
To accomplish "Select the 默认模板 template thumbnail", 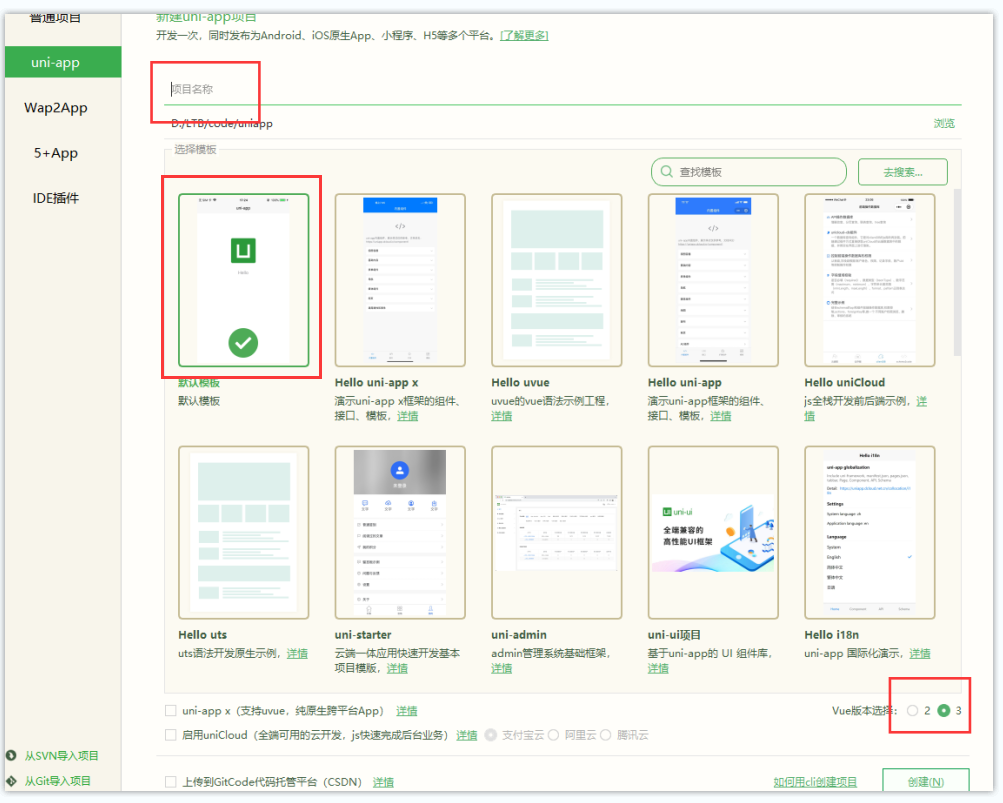I will (x=243, y=280).
